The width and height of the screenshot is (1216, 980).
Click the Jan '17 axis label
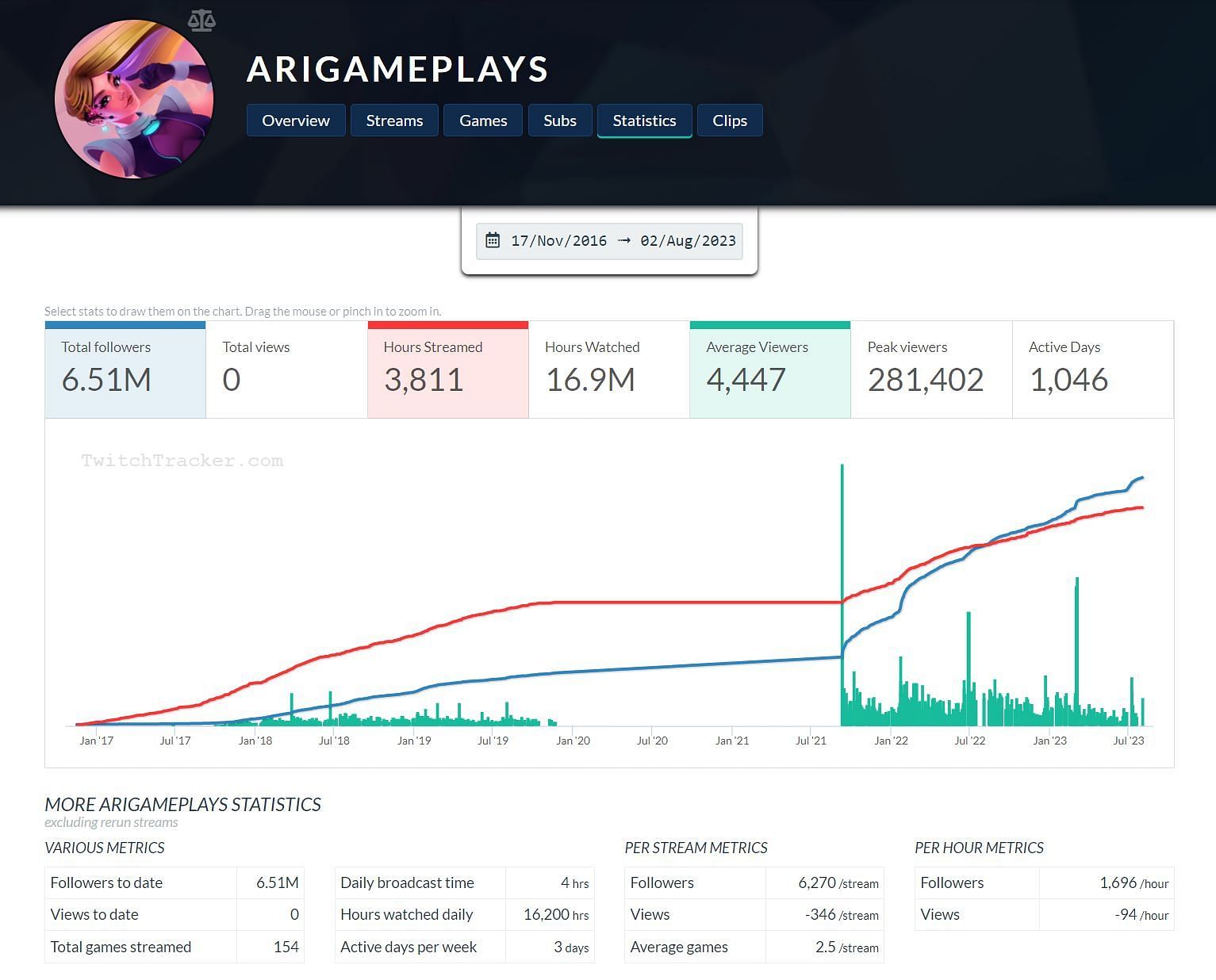tap(96, 741)
